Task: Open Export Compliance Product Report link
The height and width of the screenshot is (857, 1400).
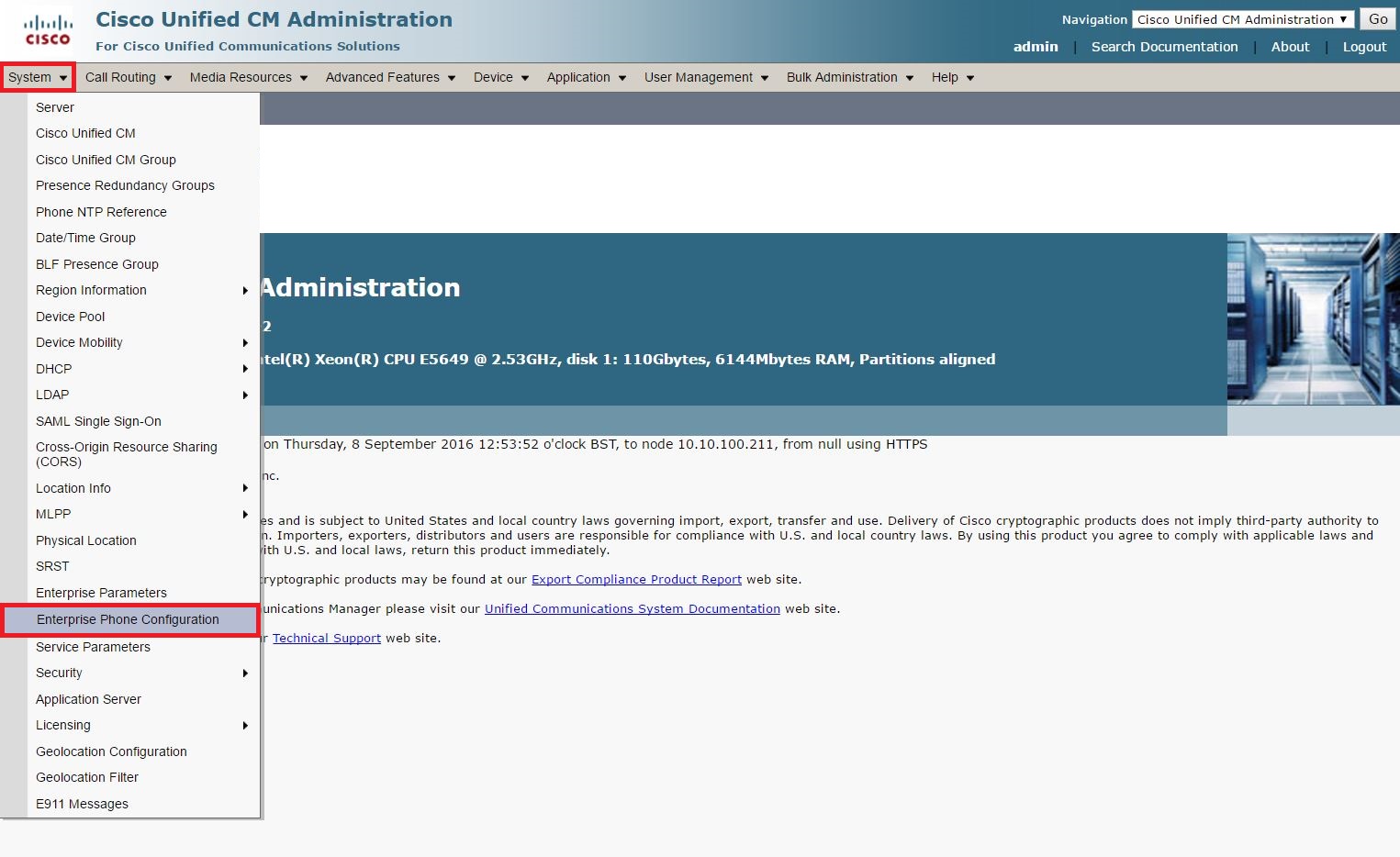Action: tap(636, 580)
